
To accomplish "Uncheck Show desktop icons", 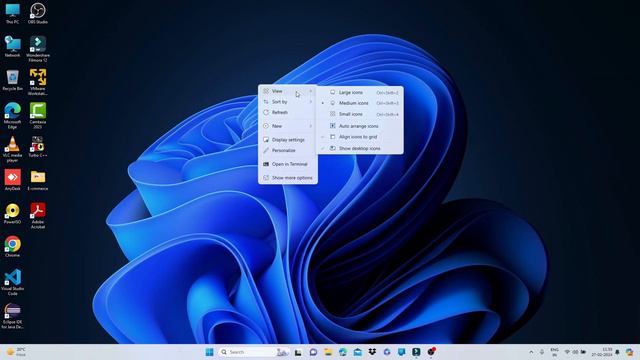I will click(x=361, y=149).
